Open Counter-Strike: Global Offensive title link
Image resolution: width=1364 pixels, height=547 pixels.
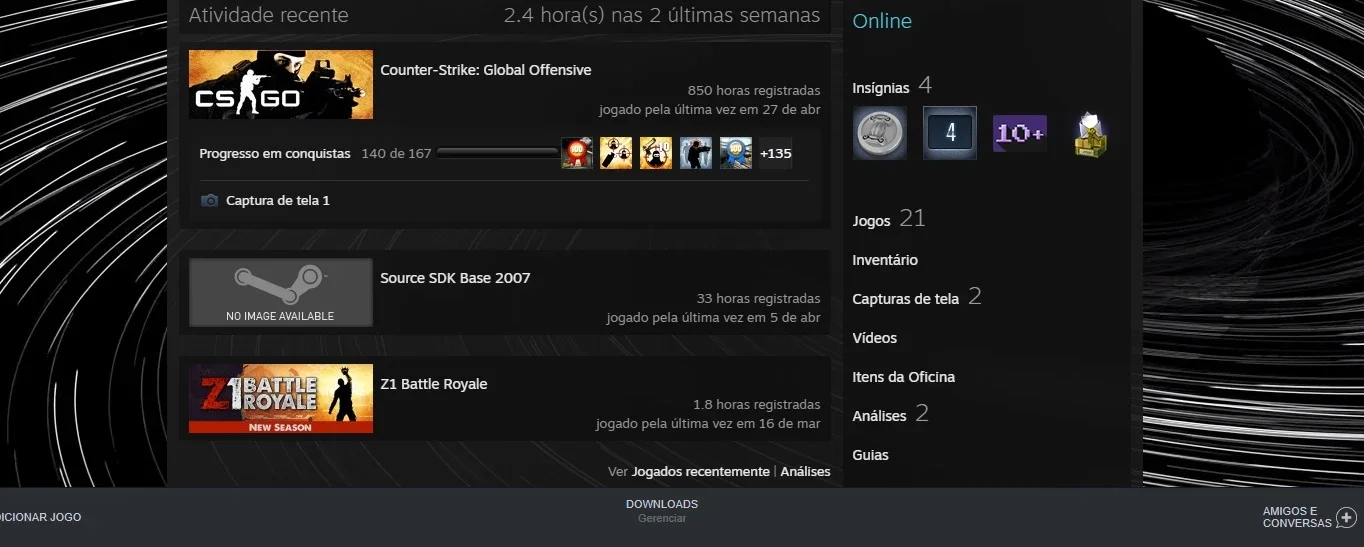(x=486, y=70)
